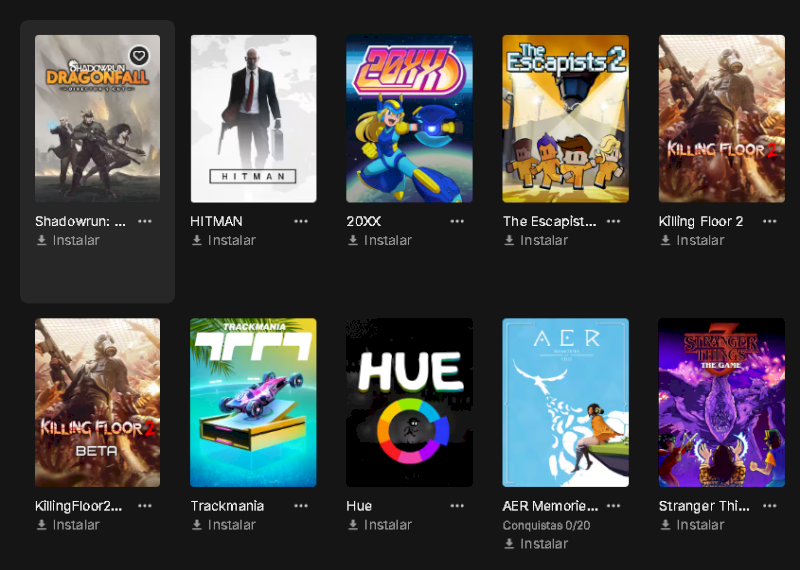Click Conquistas 0/20 under AER Memories
The height and width of the screenshot is (570, 800).
pos(546,525)
